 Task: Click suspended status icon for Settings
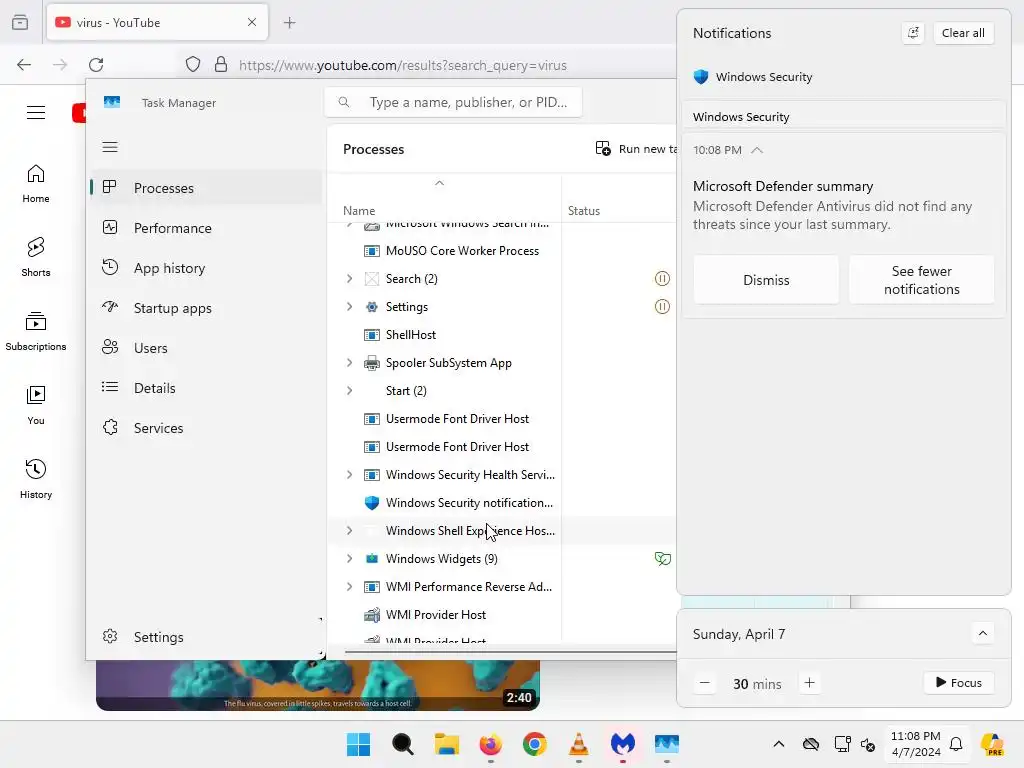662,307
